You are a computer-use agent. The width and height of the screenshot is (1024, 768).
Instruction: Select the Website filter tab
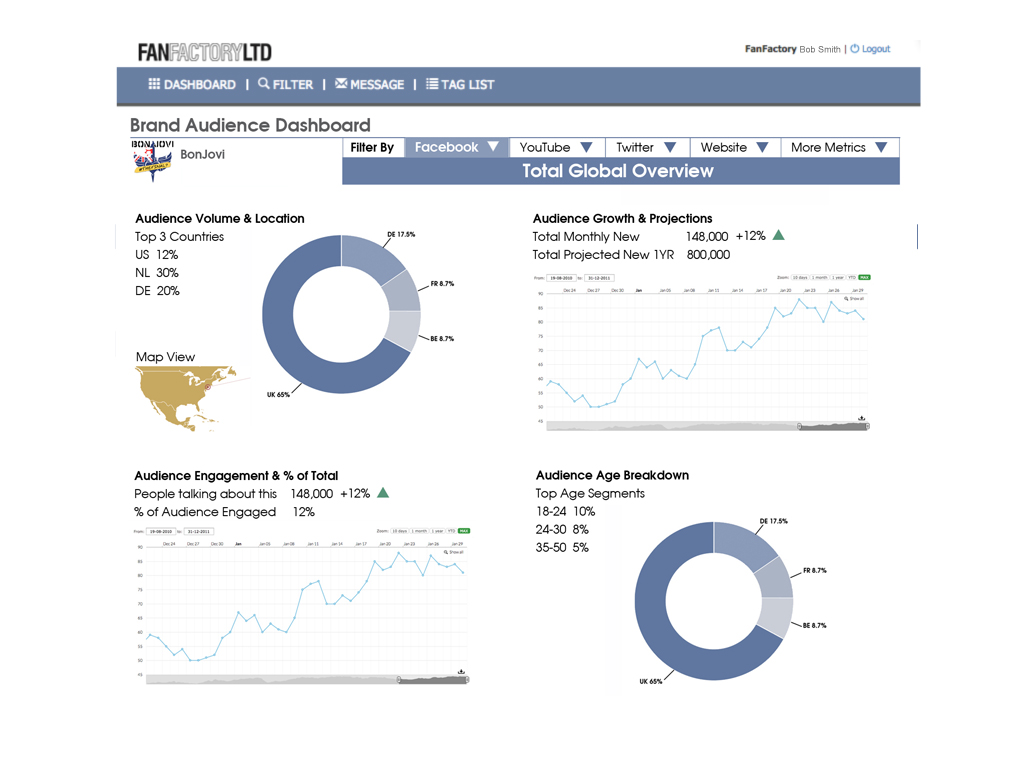coord(735,147)
